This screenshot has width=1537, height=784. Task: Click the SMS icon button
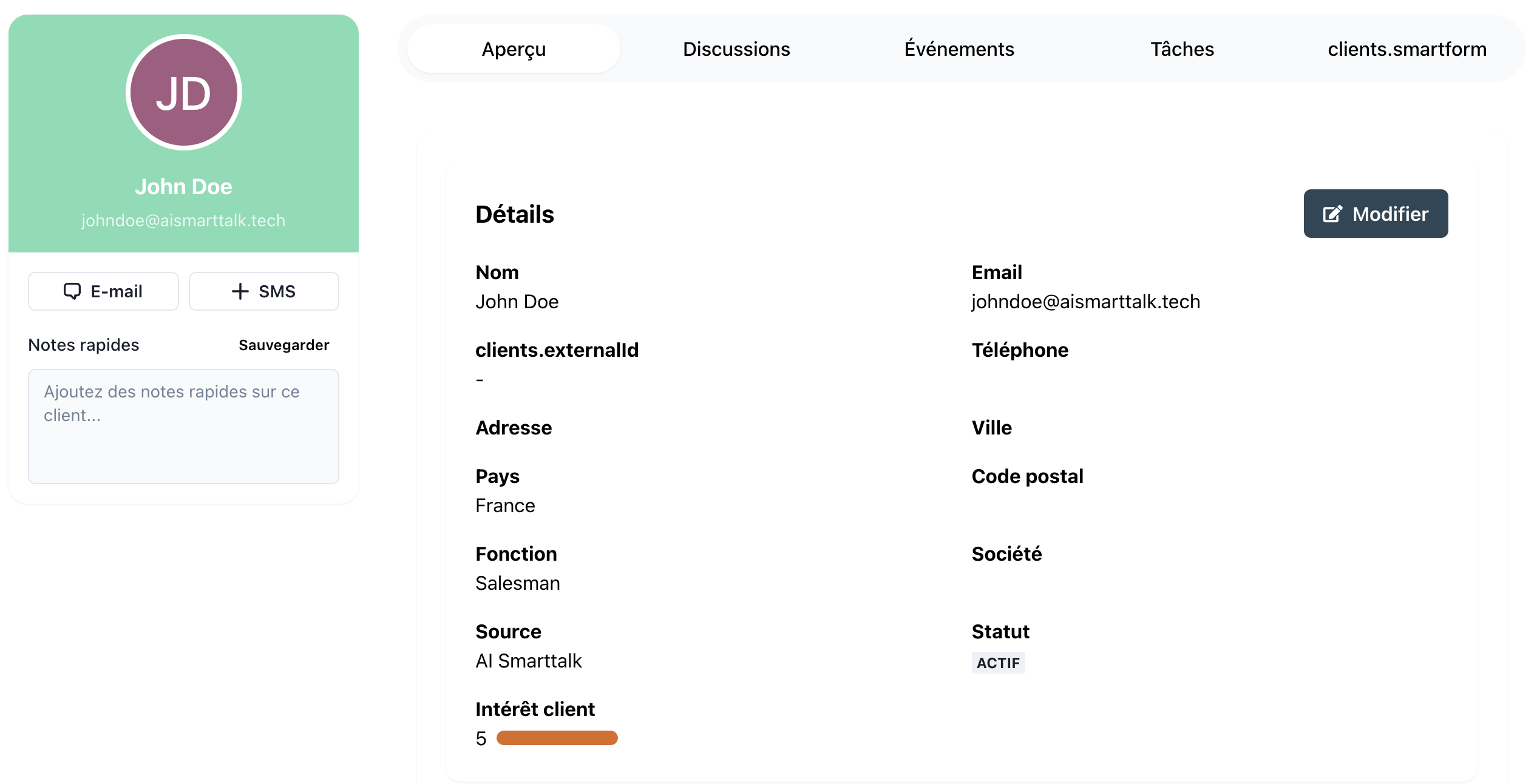tap(264, 291)
